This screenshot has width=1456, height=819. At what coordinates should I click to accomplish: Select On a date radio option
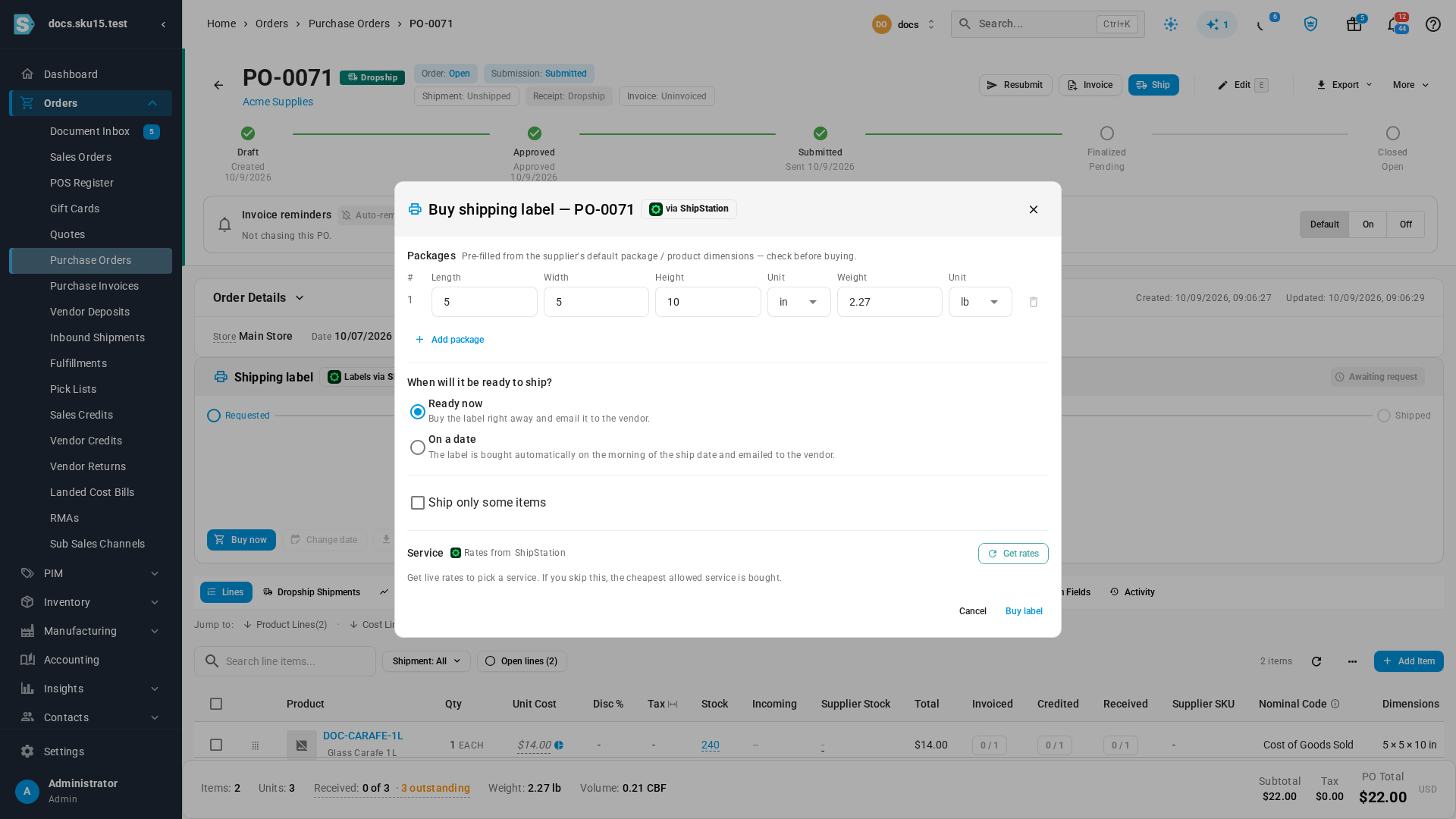(x=418, y=447)
